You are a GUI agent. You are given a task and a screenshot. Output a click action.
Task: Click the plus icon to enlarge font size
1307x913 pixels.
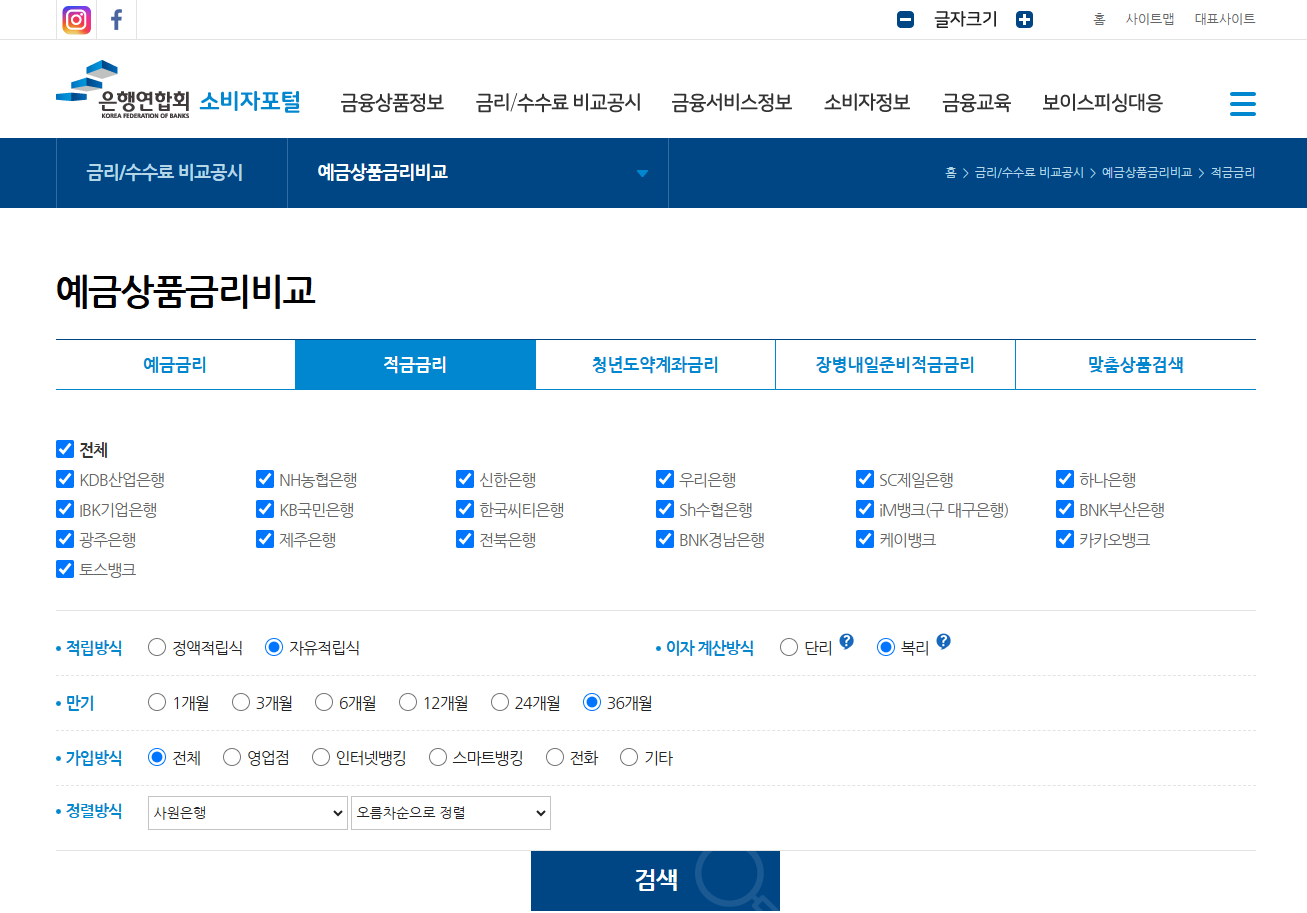point(1024,19)
